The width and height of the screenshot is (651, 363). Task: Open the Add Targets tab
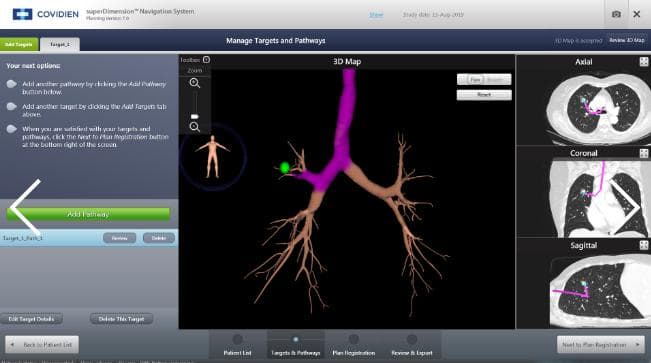click(x=19, y=44)
